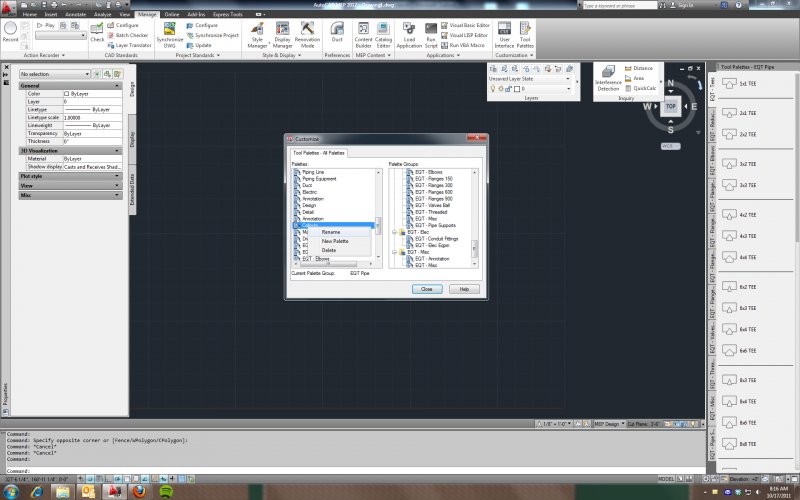
Task: Click Update in Project Standards
Action: [198, 45]
